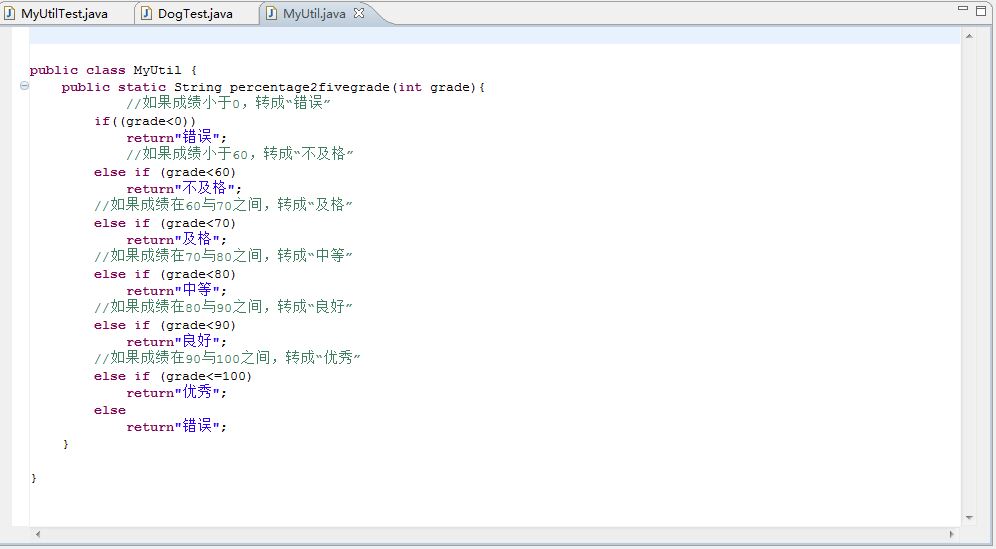Click the comment mentioning 70与80之间
The height and width of the screenshot is (549, 996).
(224, 255)
